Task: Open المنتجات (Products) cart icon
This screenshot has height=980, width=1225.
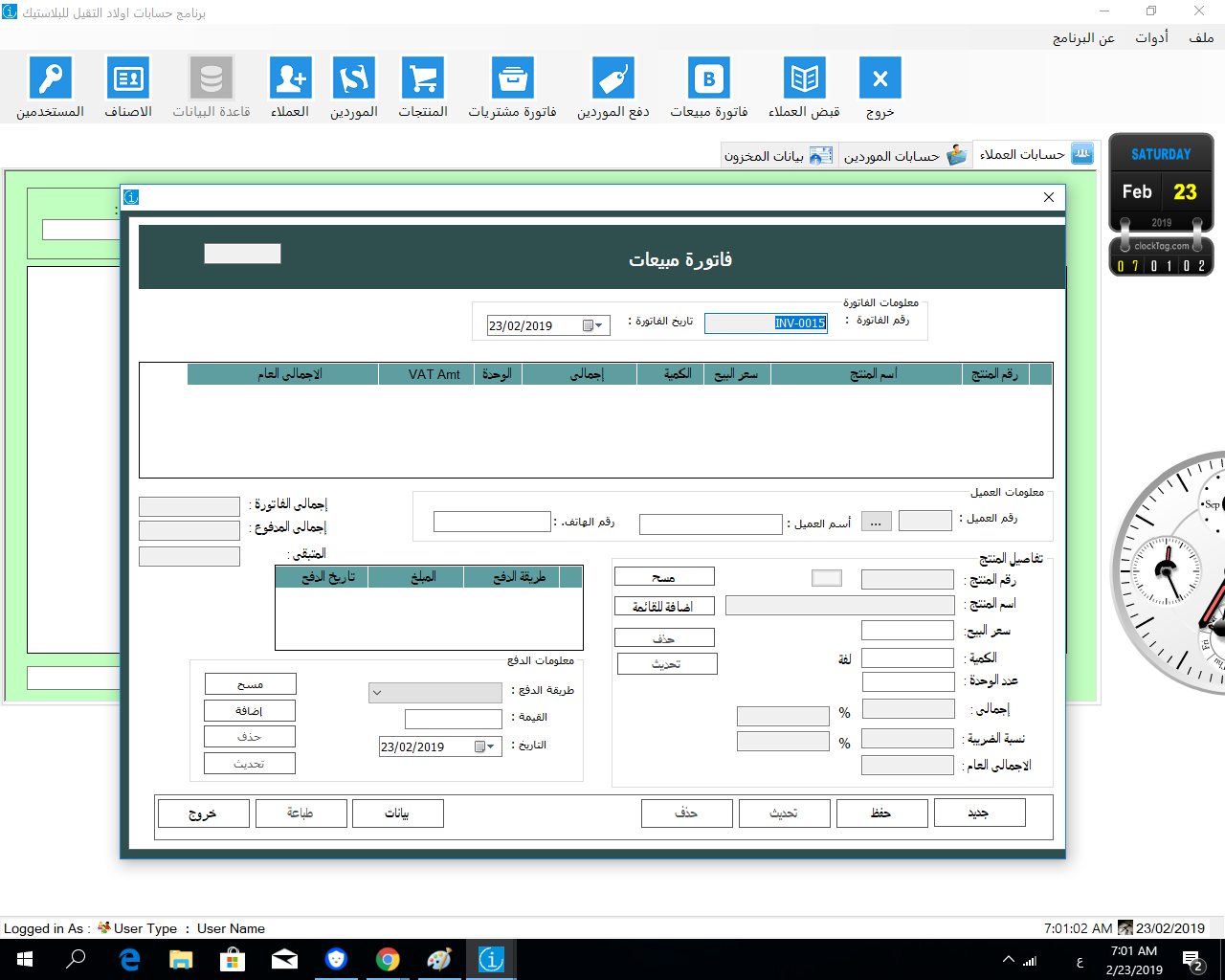Action: (423, 87)
